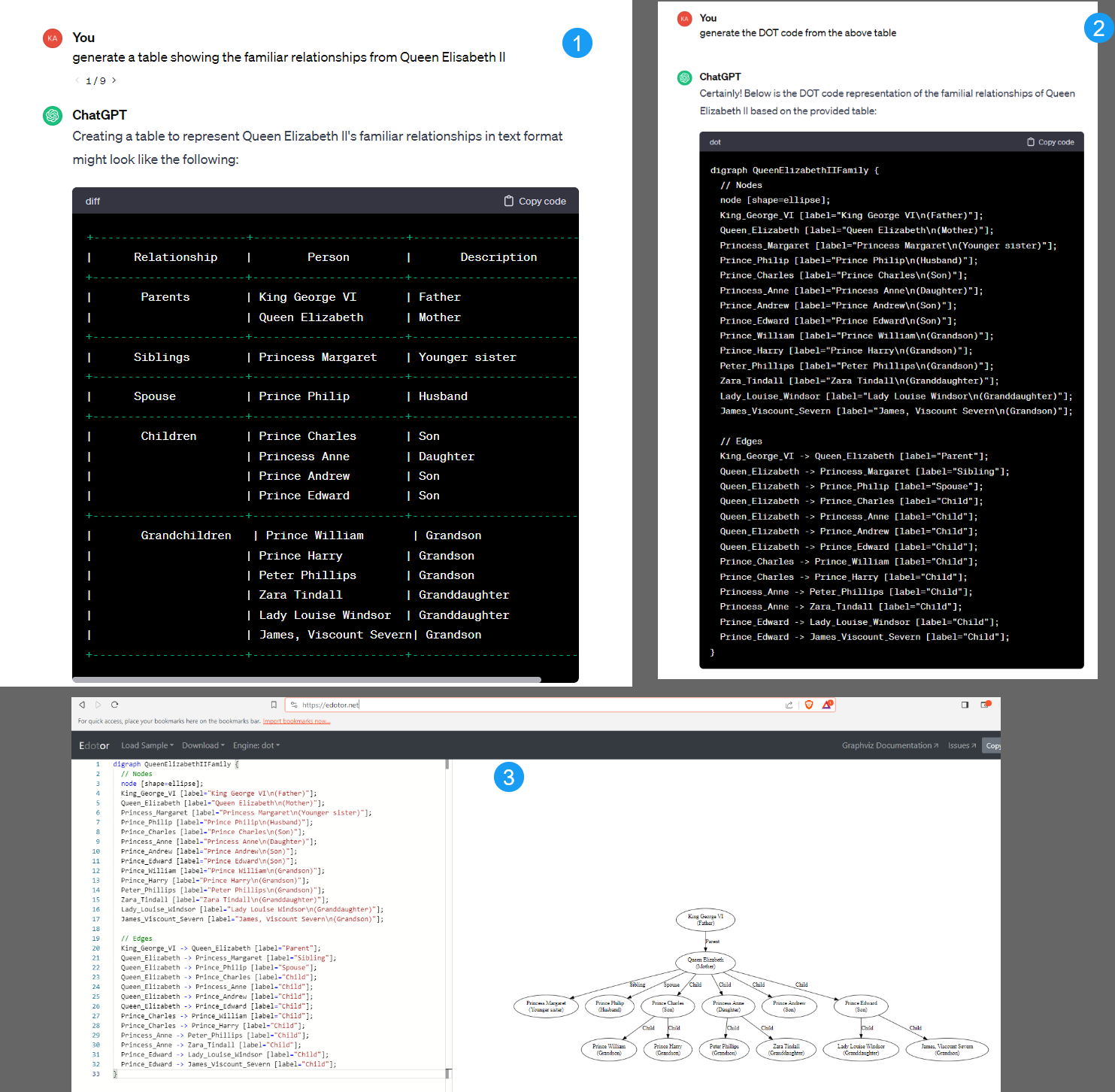Screen dimensions: 1115x1092
Task: Reload the edotor.net page
Action: click(114, 705)
